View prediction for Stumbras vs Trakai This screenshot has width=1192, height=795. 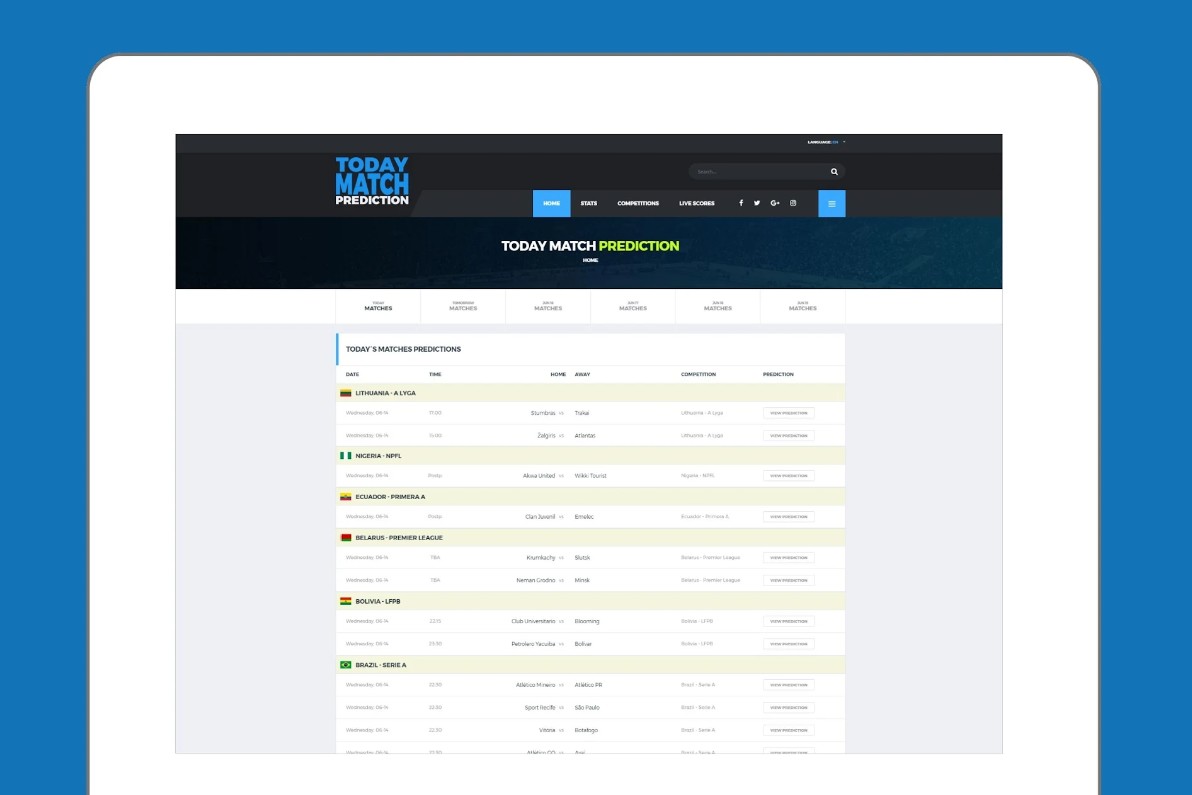[788, 413]
